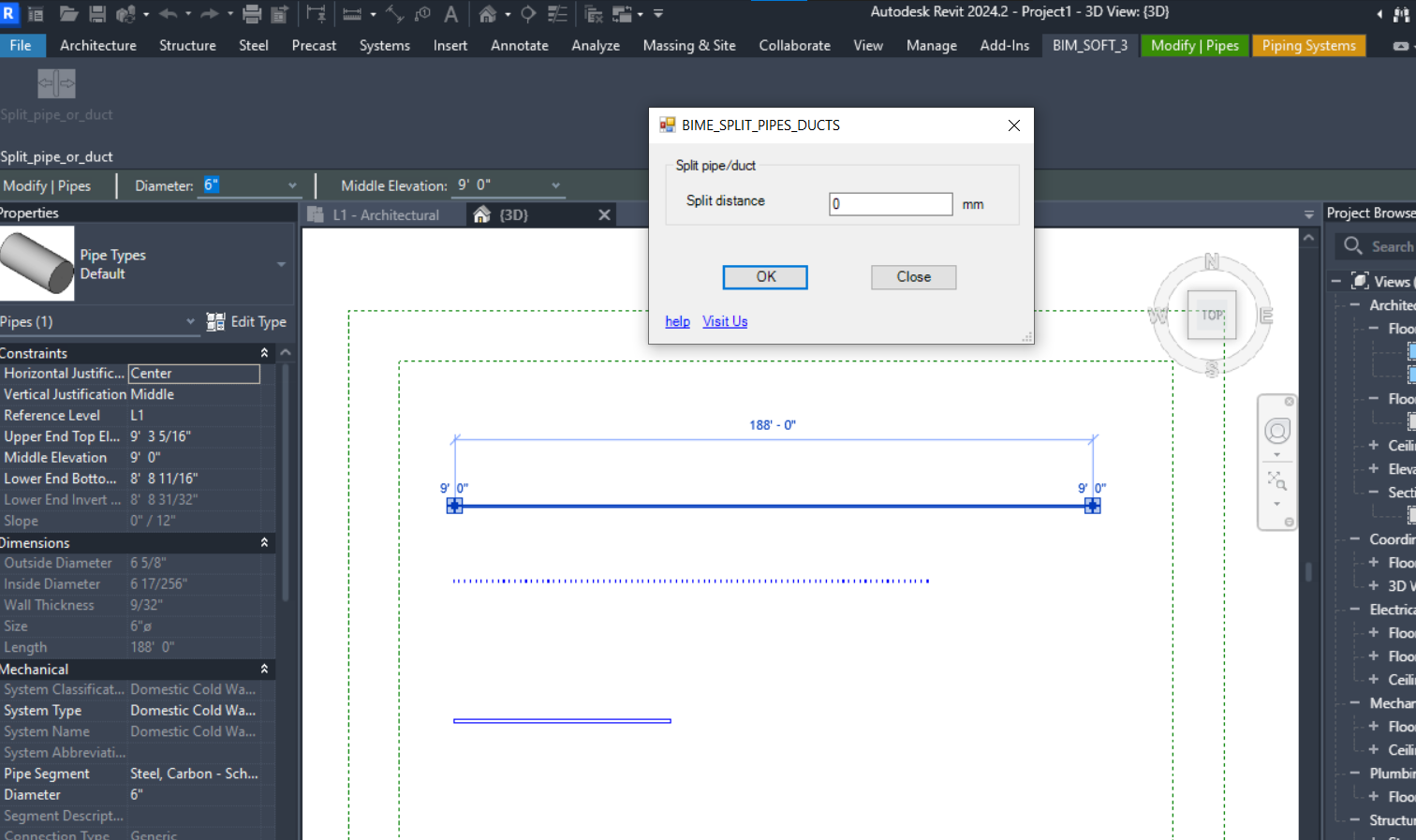The width and height of the screenshot is (1416, 840).
Task: Click the Save diskette icon
Action: (97, 14)
